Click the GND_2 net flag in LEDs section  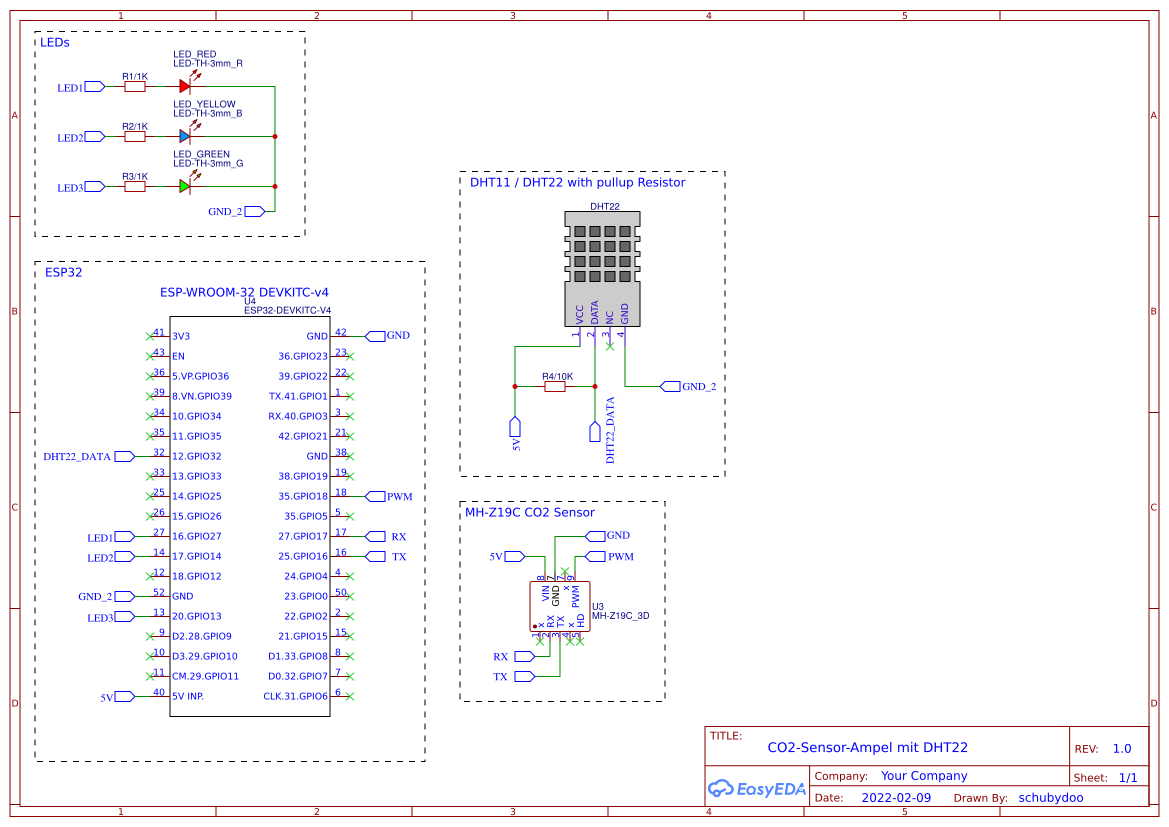pyautogui.click(x=254, y=211)
